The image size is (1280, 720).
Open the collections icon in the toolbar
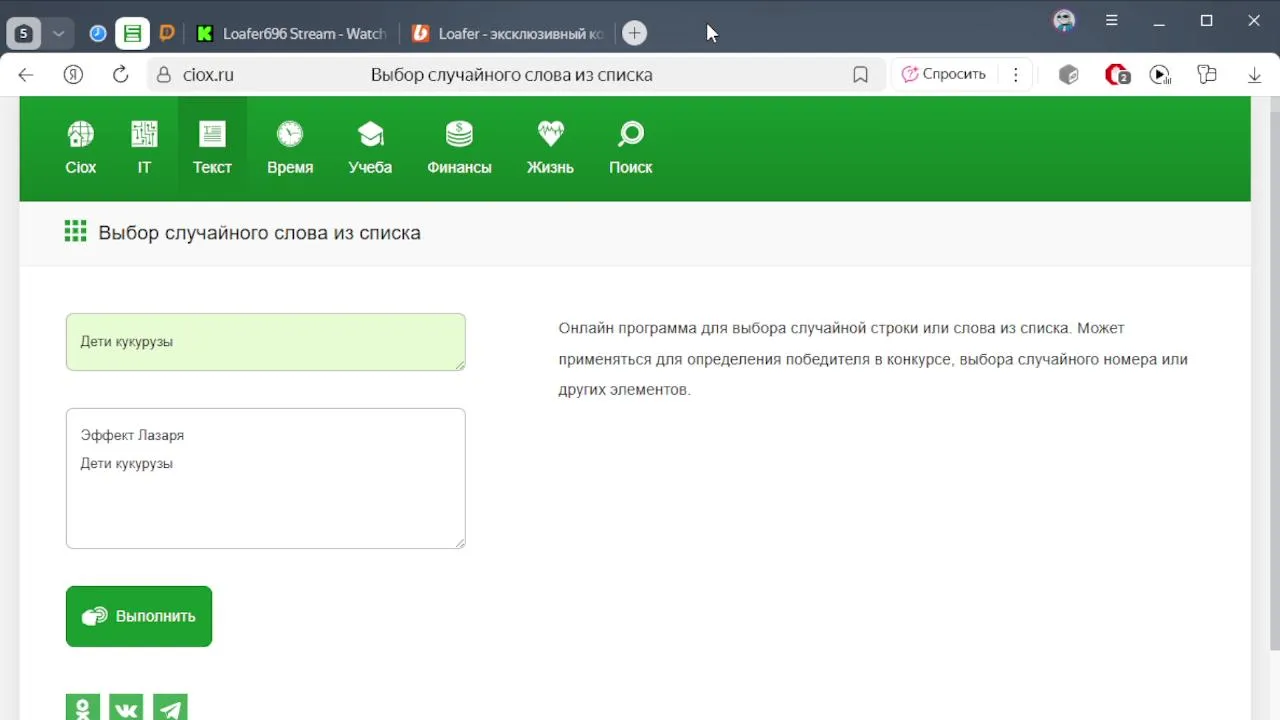(x=1207, y=75)
